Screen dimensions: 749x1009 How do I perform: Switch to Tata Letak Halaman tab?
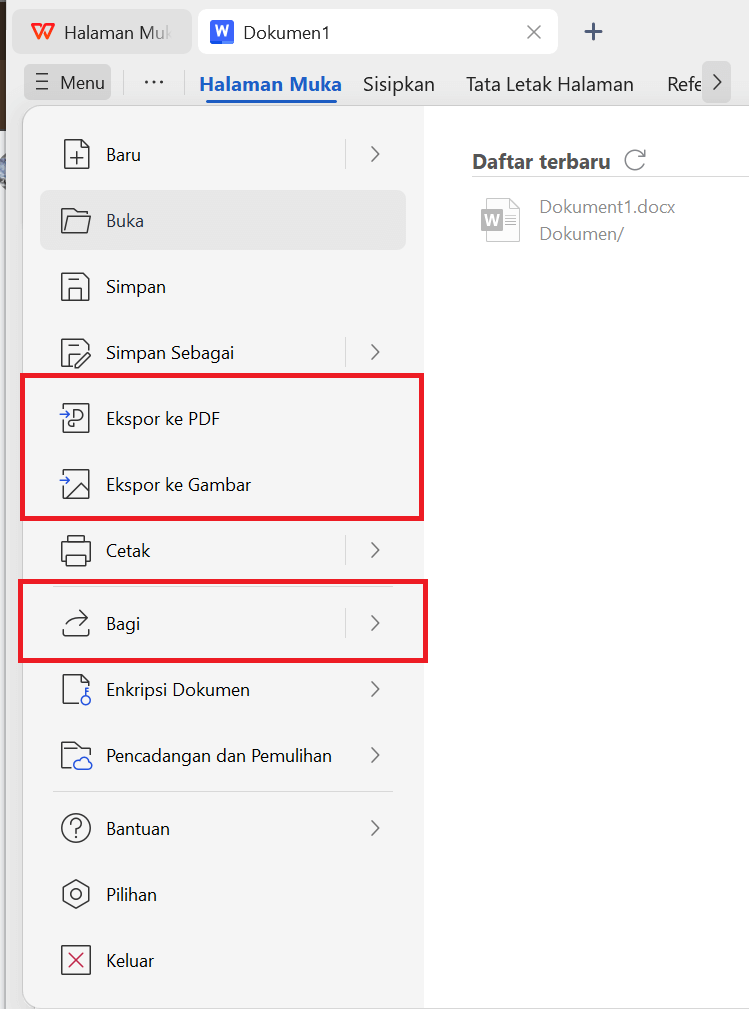(x=550, y=84)
